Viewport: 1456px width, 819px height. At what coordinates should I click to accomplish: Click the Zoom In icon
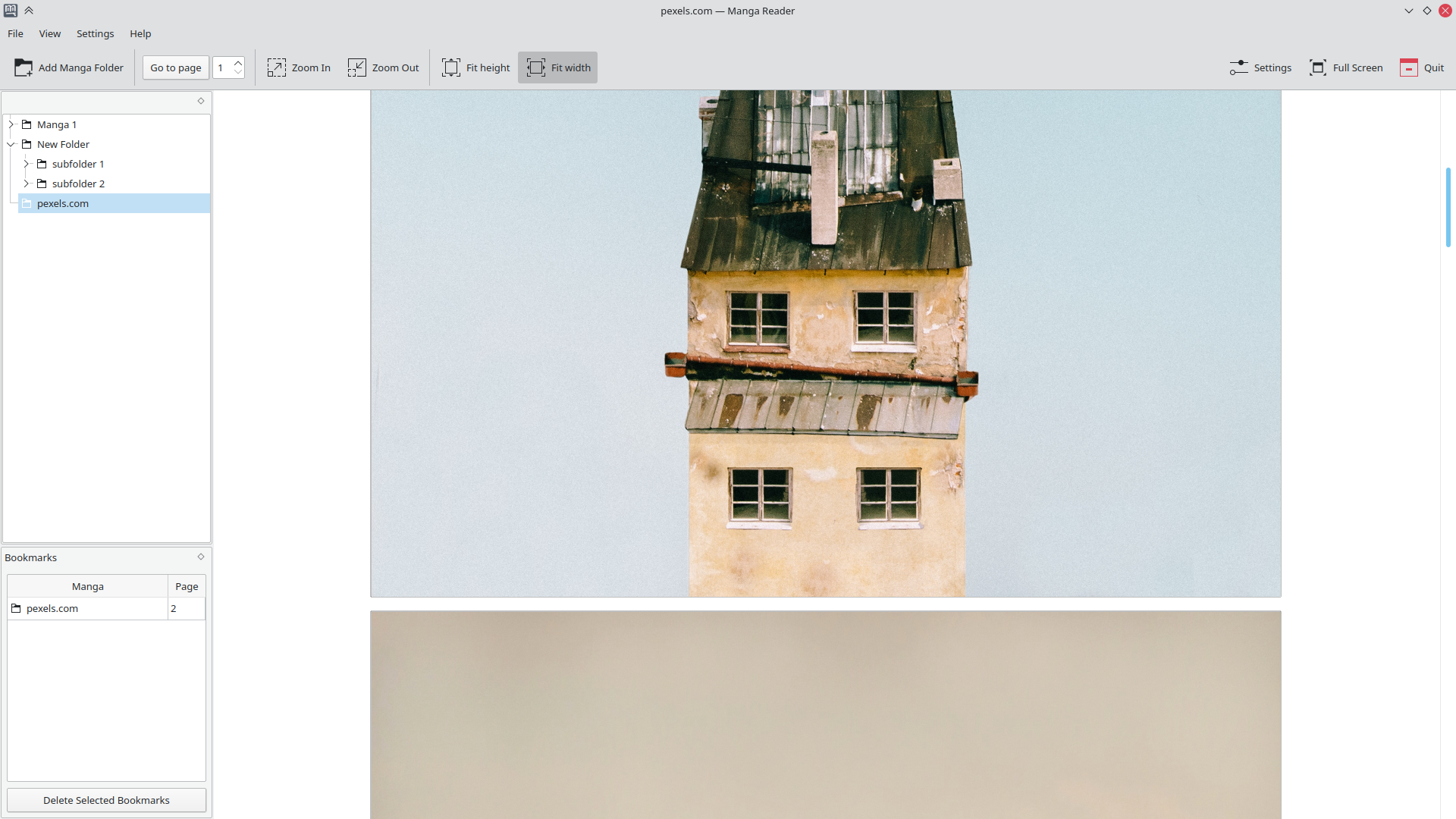click(x=277, y=67)
